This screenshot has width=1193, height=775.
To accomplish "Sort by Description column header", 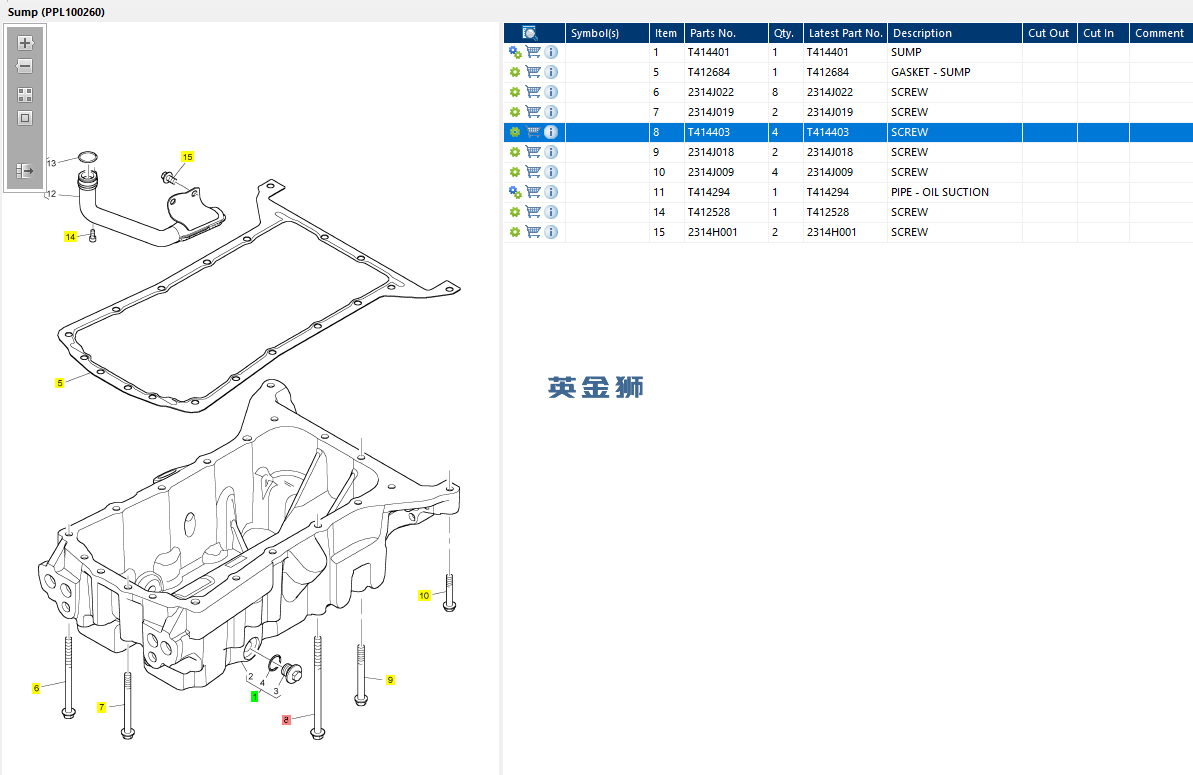I will click(x=955, y=33).
